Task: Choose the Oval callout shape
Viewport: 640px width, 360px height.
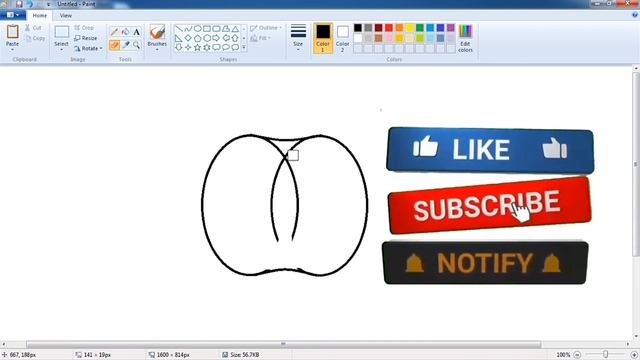Action: click(225, 47)
